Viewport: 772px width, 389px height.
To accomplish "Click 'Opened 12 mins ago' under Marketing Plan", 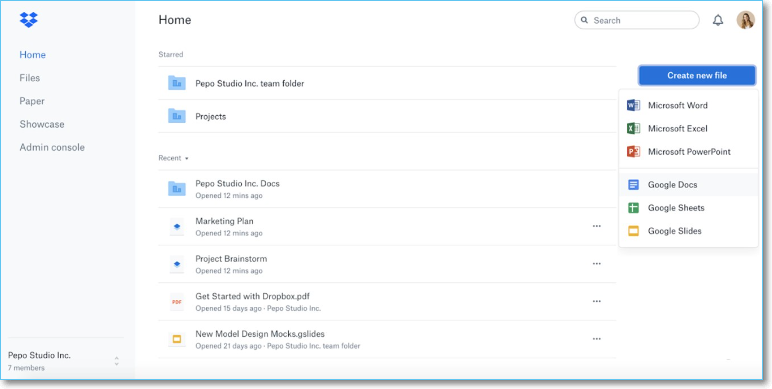I will pyautogui.click(x=229, y=233).
